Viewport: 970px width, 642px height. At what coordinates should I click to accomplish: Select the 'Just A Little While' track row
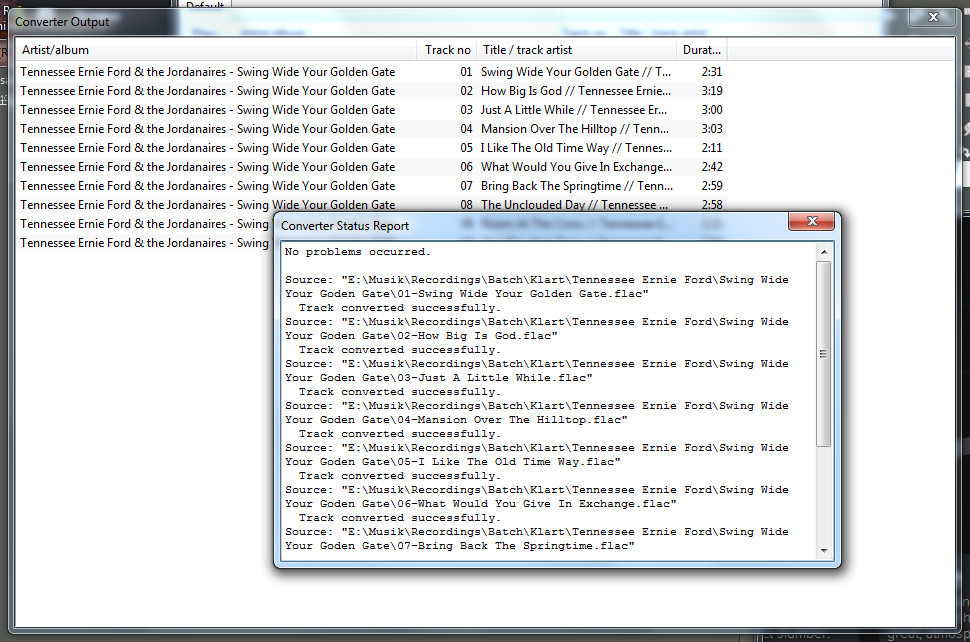[371, 110]
